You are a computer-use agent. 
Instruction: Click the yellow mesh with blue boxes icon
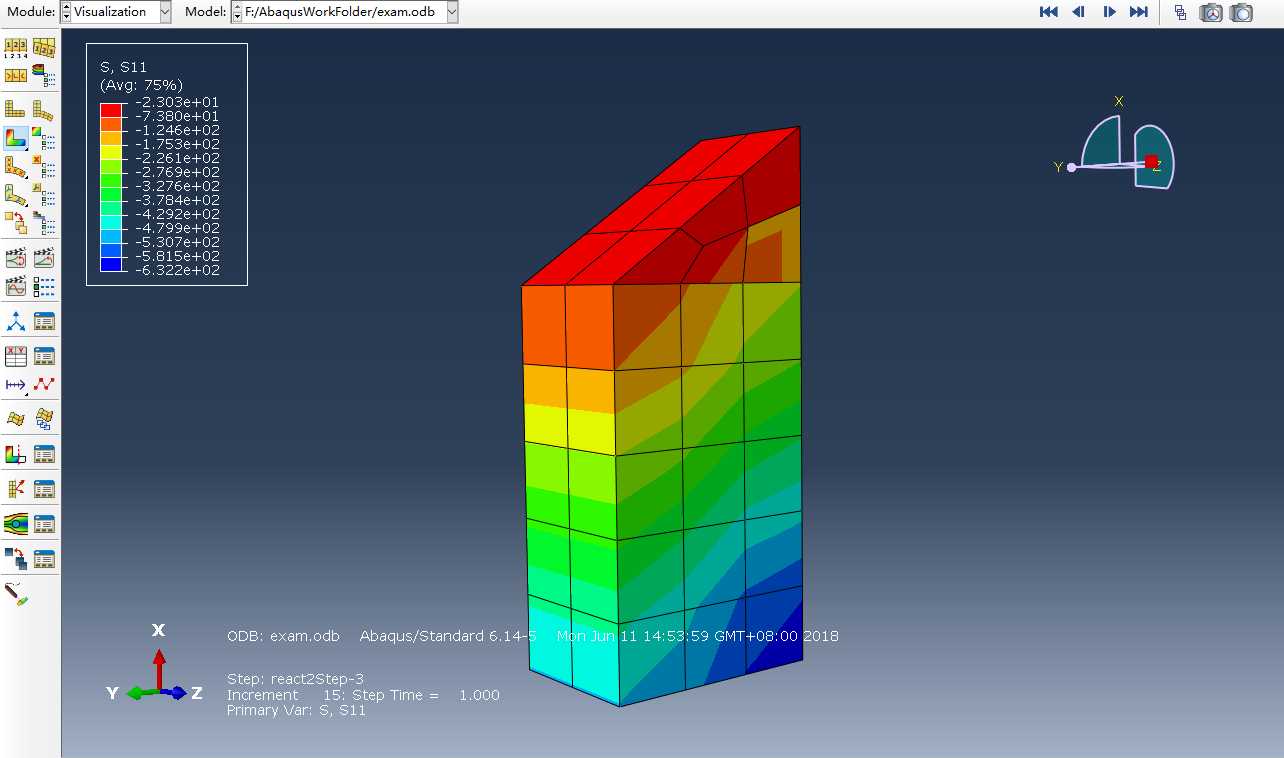(44, 418)
